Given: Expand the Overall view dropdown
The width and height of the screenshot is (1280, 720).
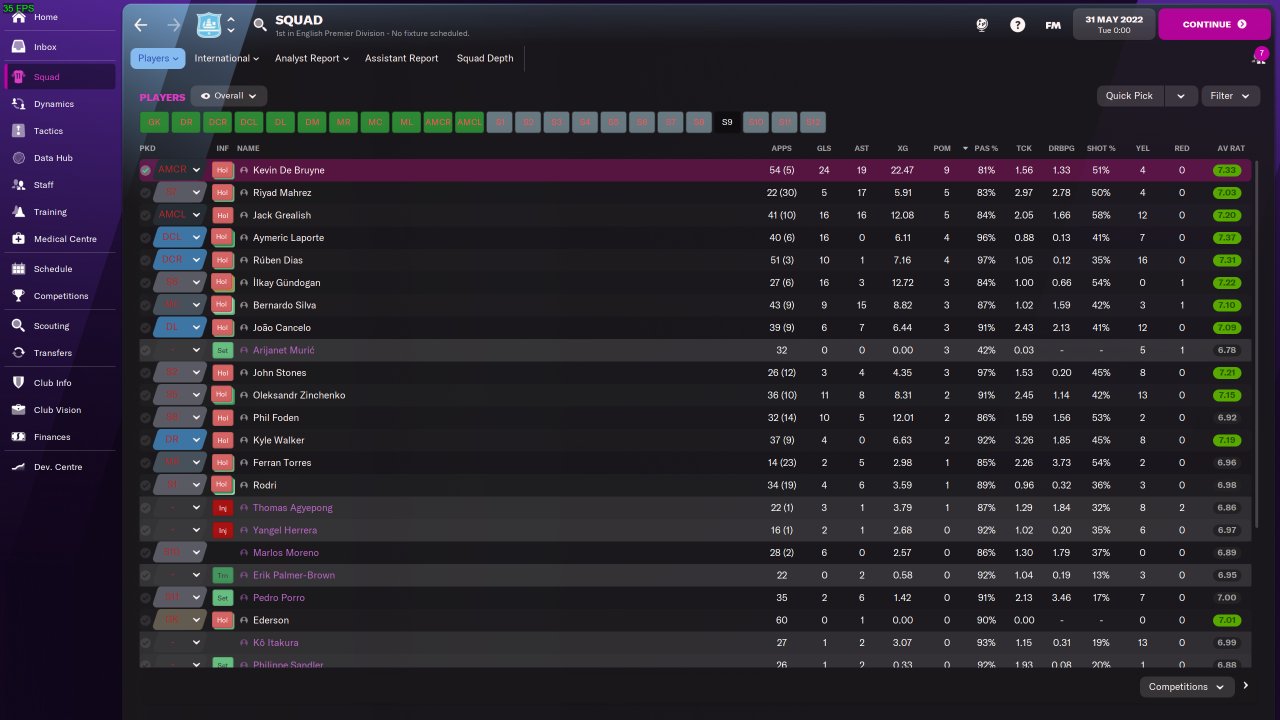Looking at the screenshot, I should (x=229, y=96).
